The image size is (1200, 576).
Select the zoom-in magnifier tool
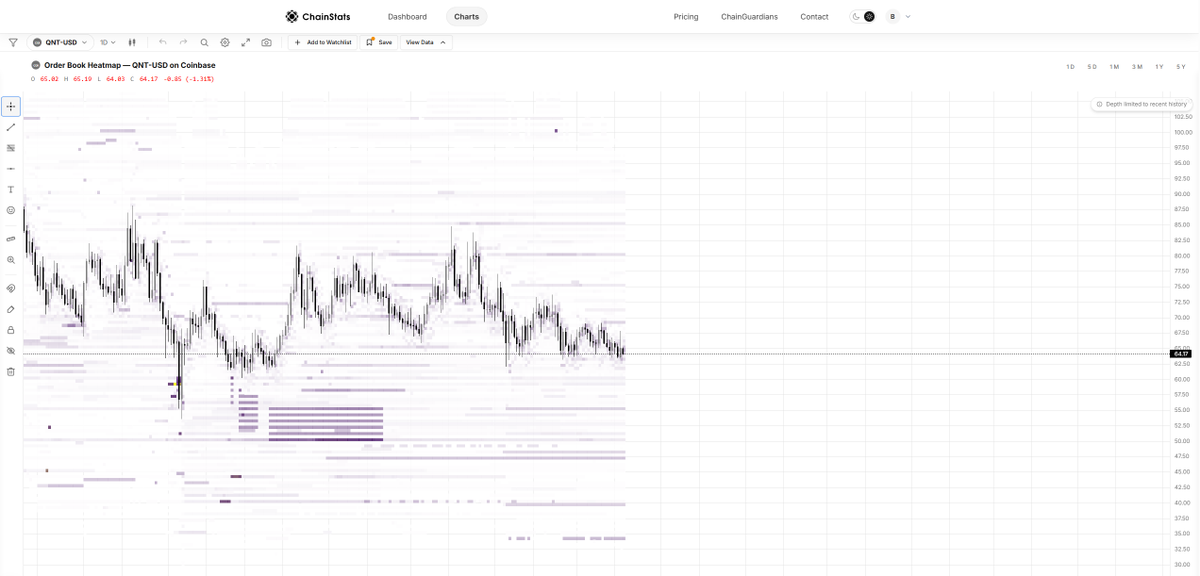pos(11,260)
